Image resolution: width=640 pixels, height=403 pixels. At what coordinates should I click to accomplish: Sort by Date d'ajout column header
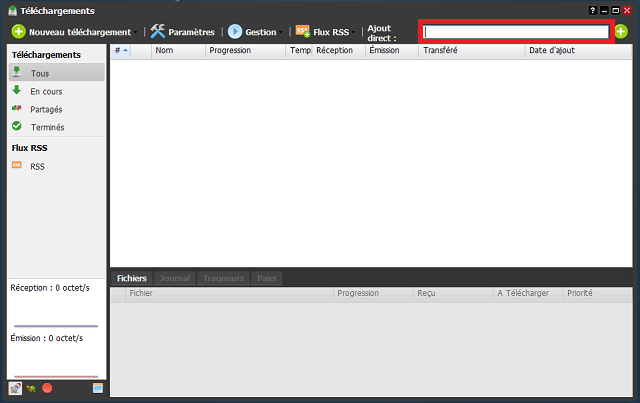578,51
